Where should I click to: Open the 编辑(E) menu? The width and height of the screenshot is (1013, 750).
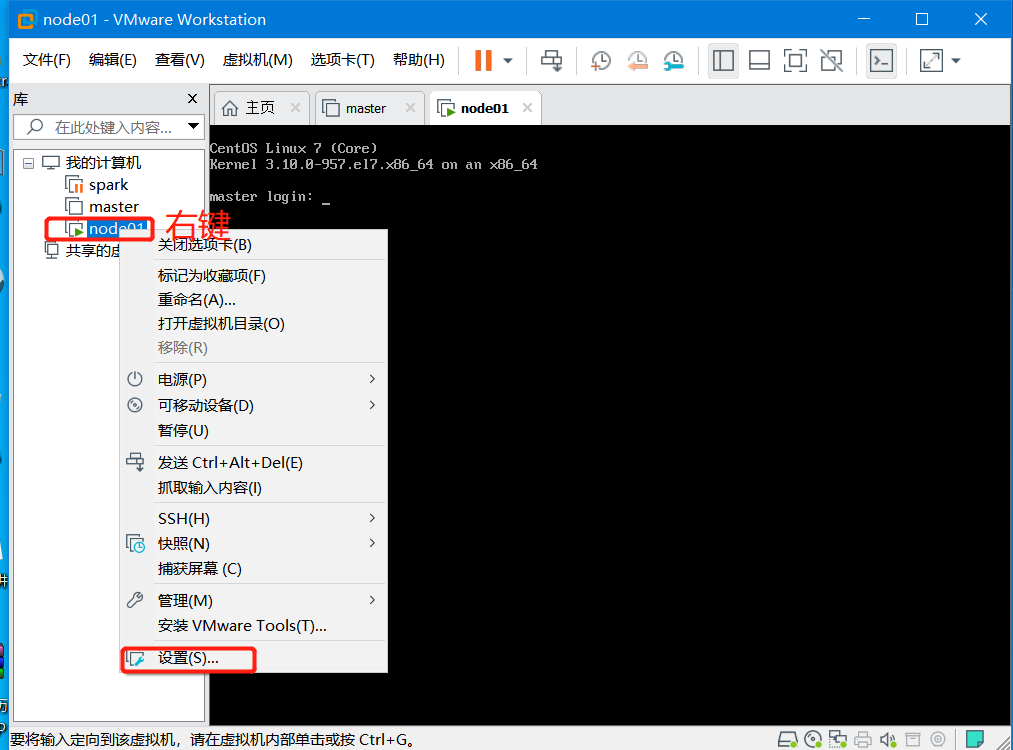(112, 60)
